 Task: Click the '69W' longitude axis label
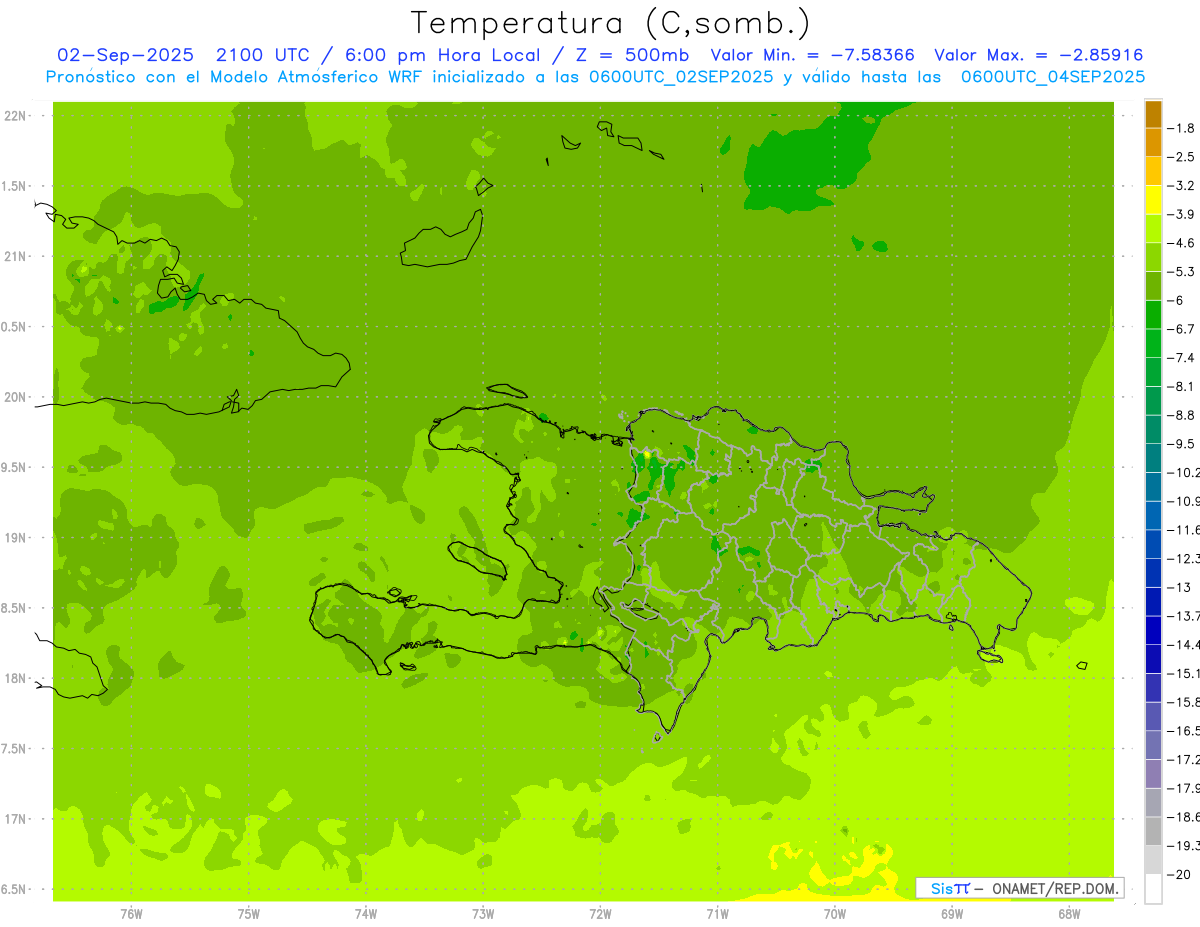[x=952, y=913]
